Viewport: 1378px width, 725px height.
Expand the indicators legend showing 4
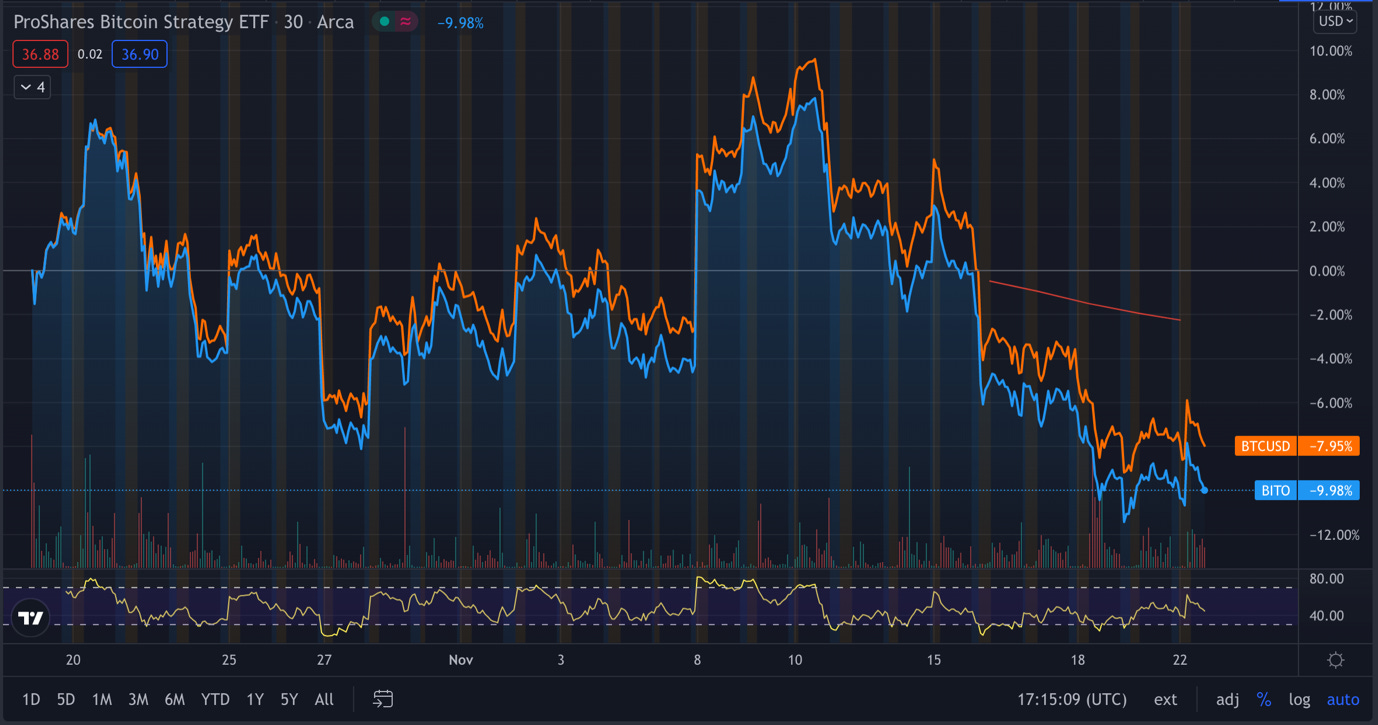click(33, 87)
